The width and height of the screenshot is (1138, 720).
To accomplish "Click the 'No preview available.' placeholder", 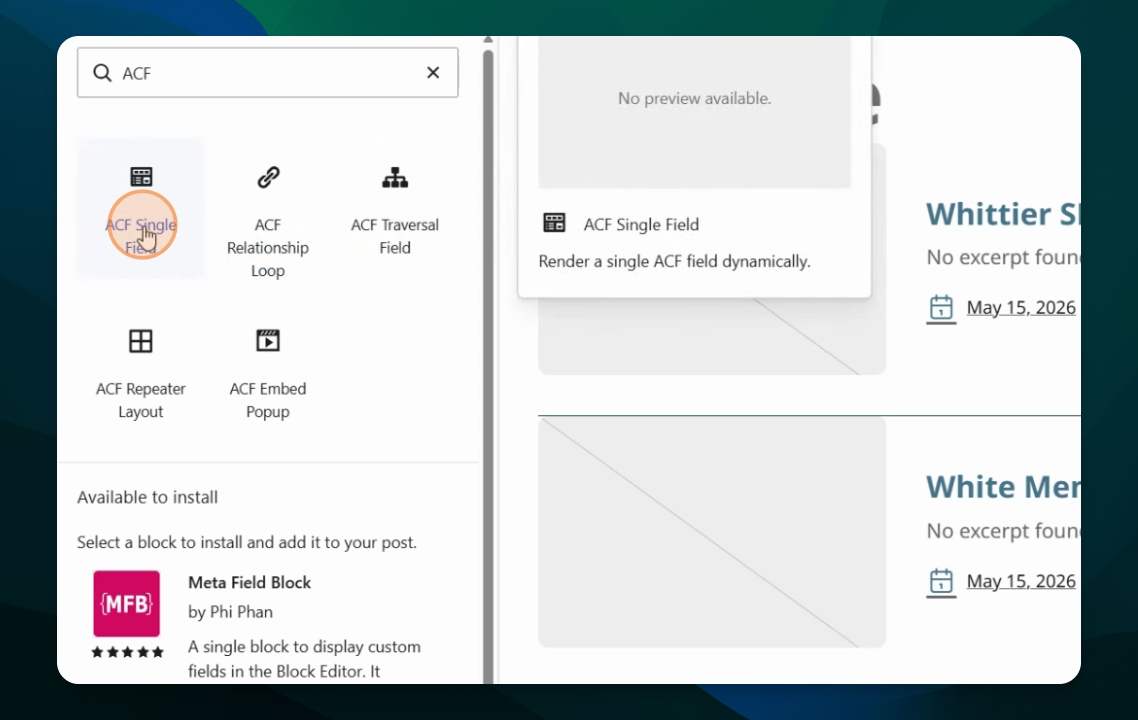I will [x=695, y=98].
